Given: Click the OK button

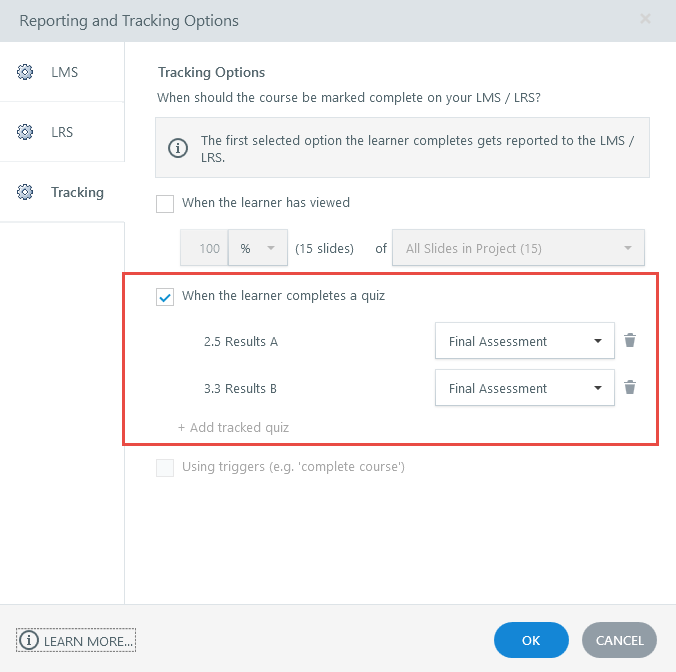Looking at the screenshot, I should coord(531,640).
